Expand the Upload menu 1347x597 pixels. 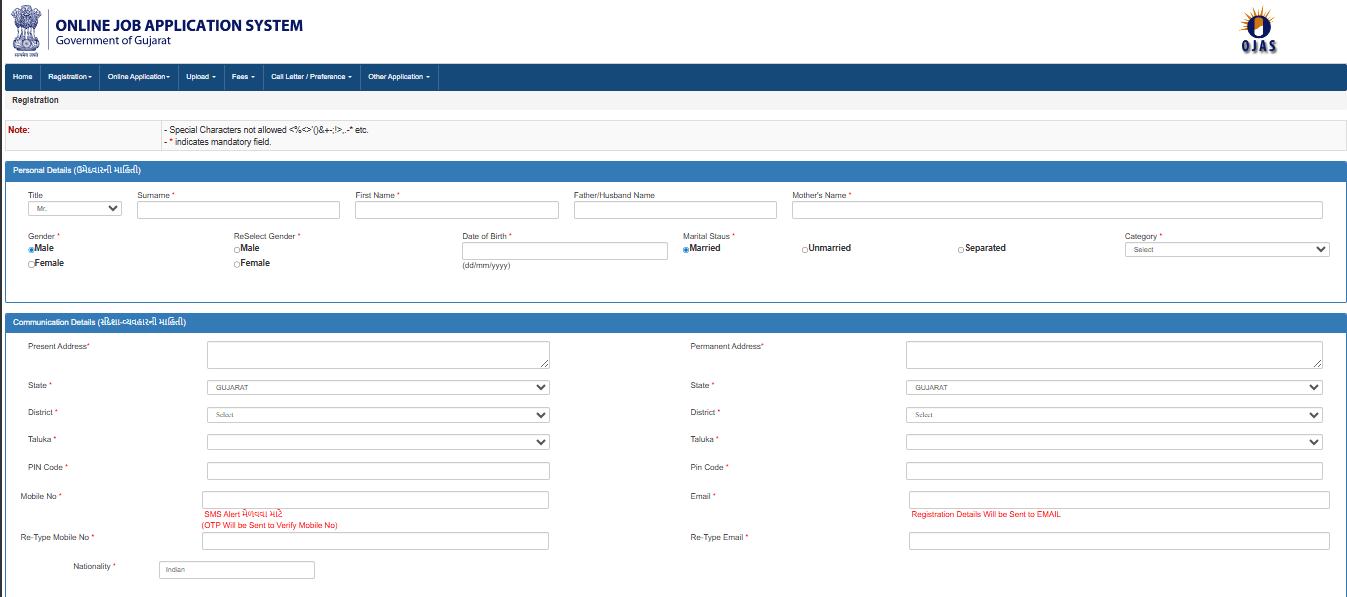201,77
